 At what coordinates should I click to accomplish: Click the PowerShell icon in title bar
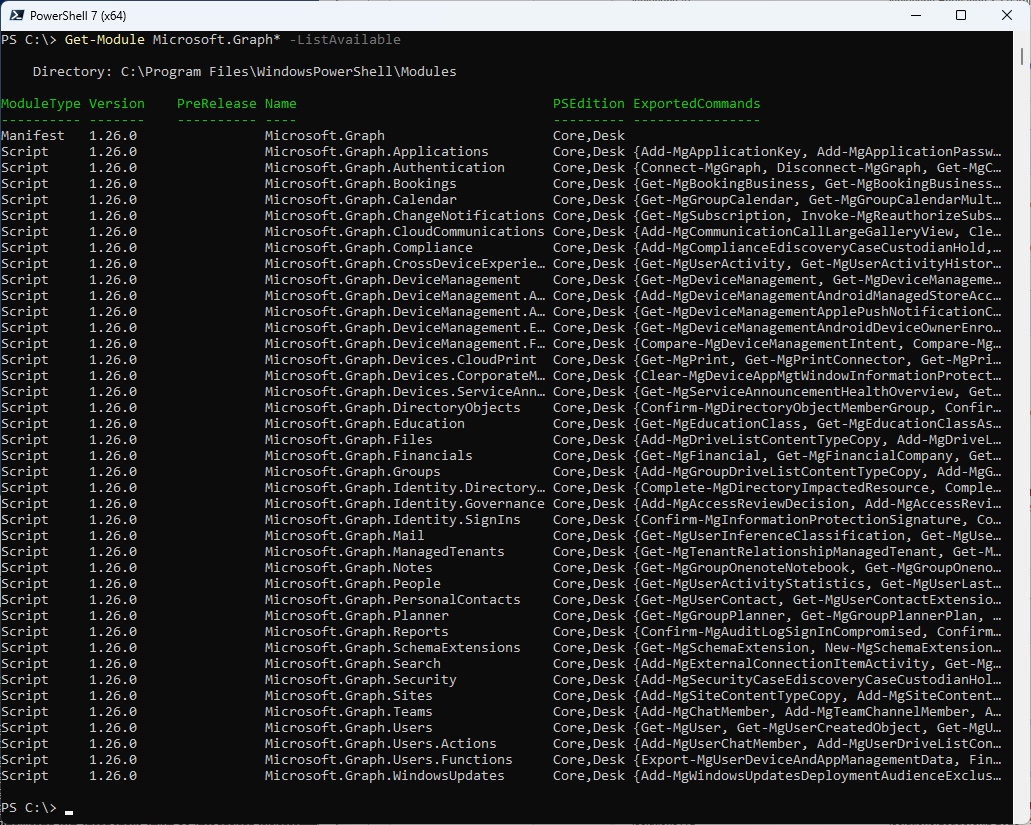16,15
